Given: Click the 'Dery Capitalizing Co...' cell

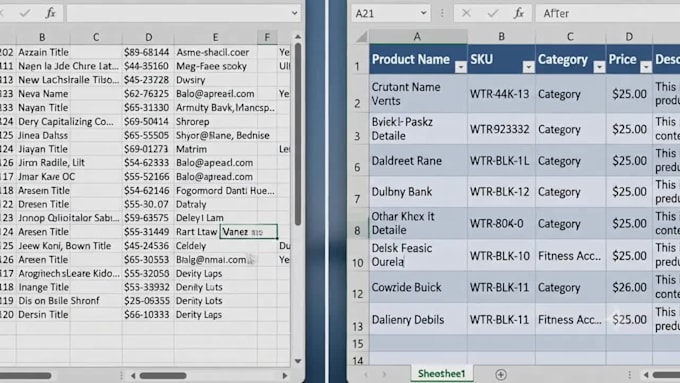Looking at the screenshot, I should (69, 121).
